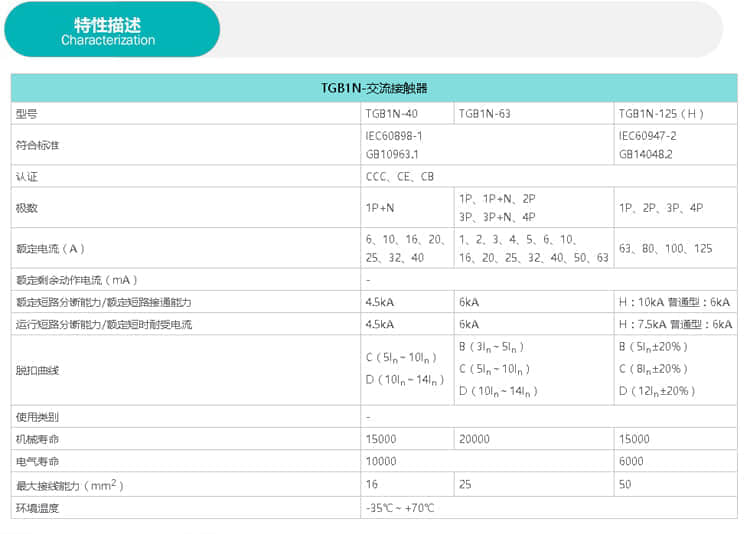The width and height of the screenshot is (750, 534).
Task: Select the GB10963.1 standard text
Action: click(392, 155)
